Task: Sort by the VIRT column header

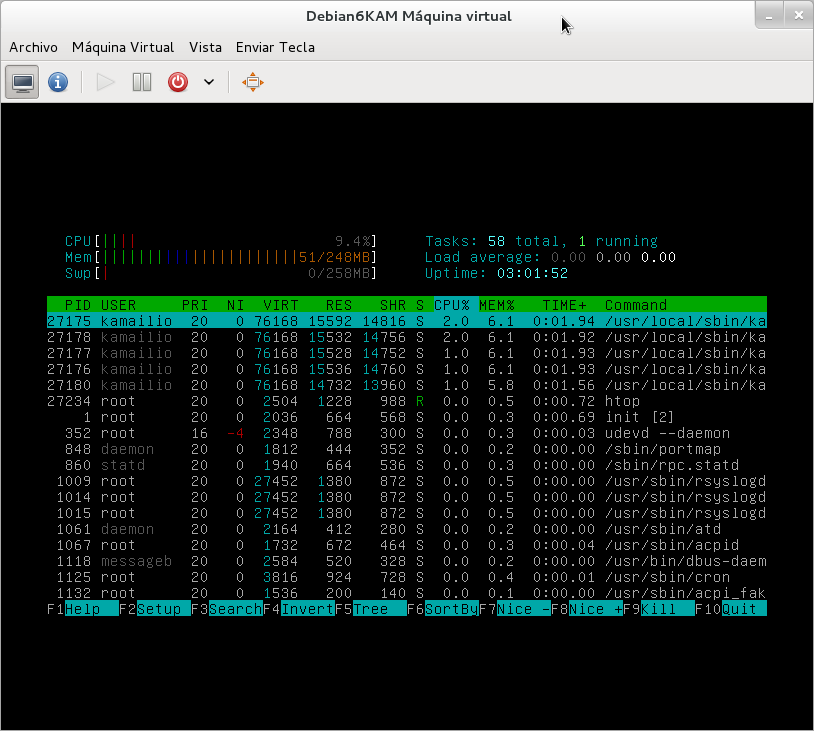Action: point(281,305)
